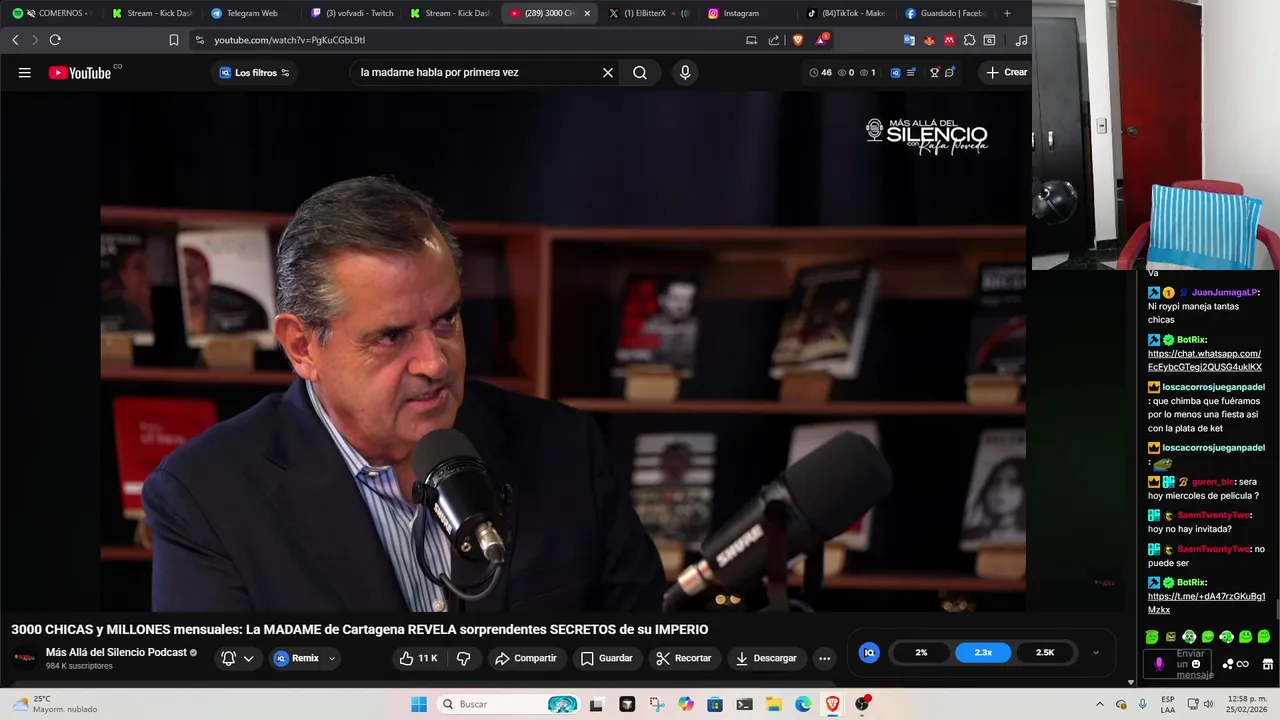Click the Compartir button
Image resolution: width=1280 pixels, height=720 pixels.
tap(526, 658)
